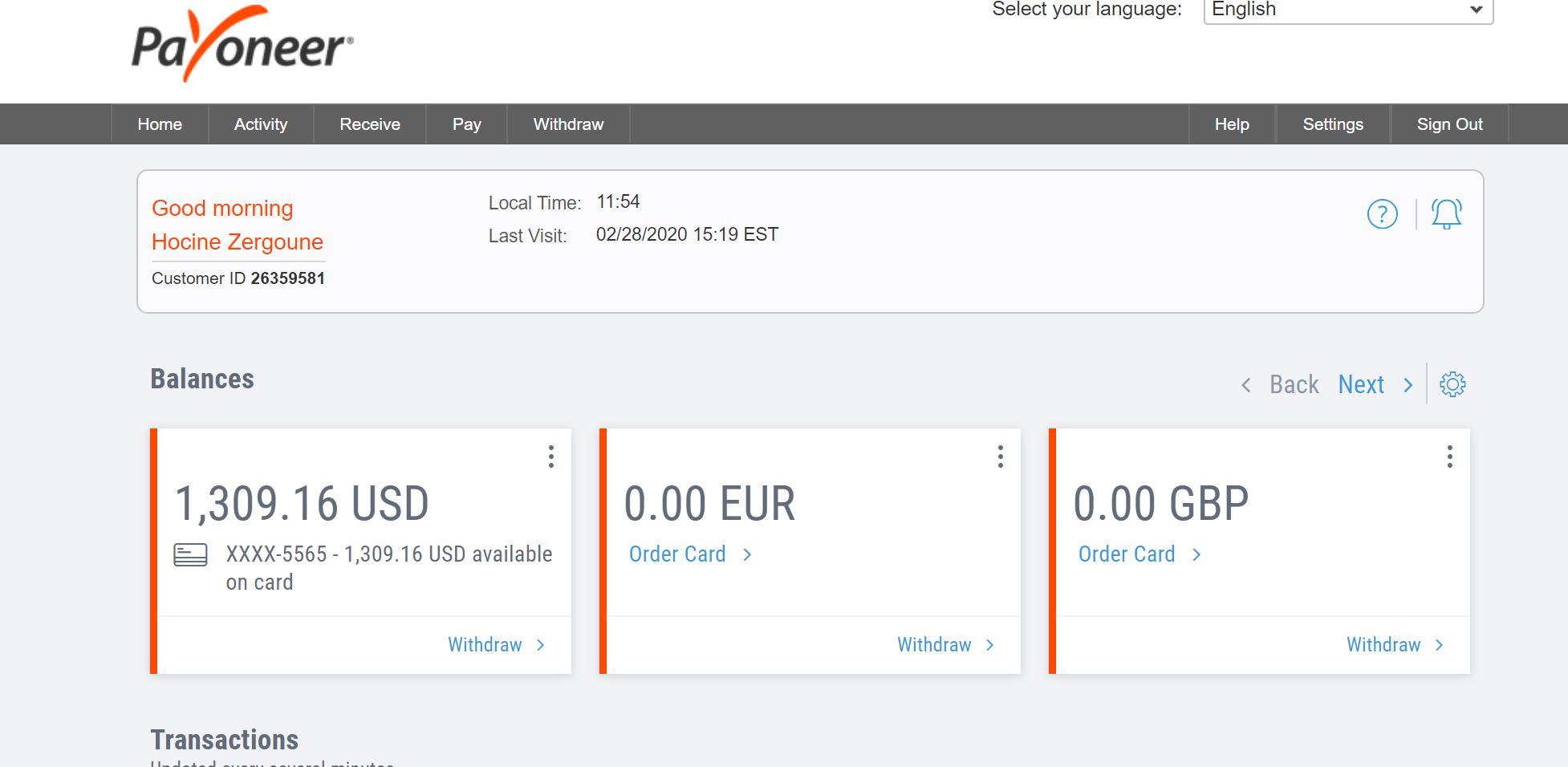Image resolution: width=1568 pixels, height=767 pixels.
Task: Open the balances settings gear icon
Action: (x=1452, y=384)
